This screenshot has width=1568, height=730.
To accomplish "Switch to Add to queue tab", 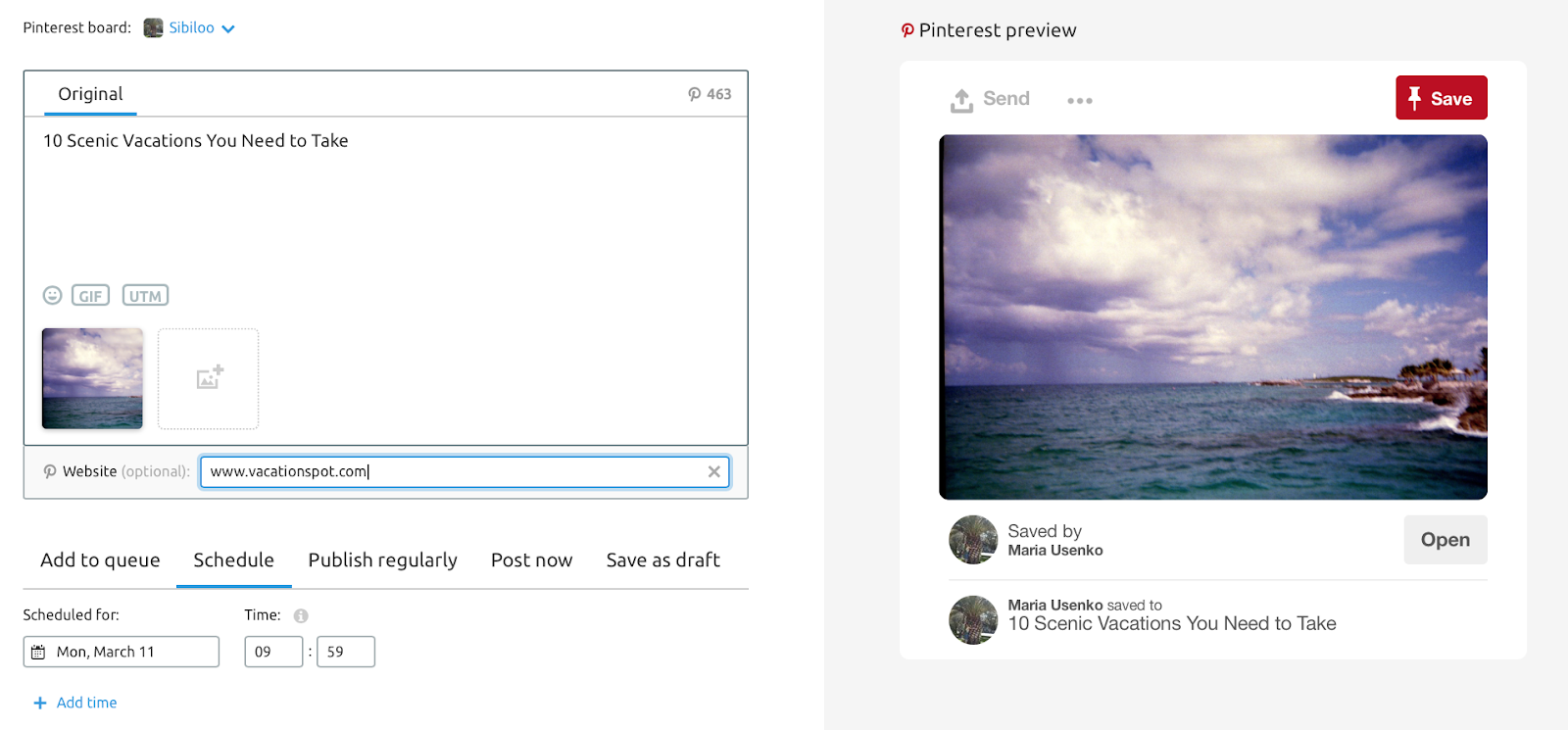I will [x=100, y=560].
